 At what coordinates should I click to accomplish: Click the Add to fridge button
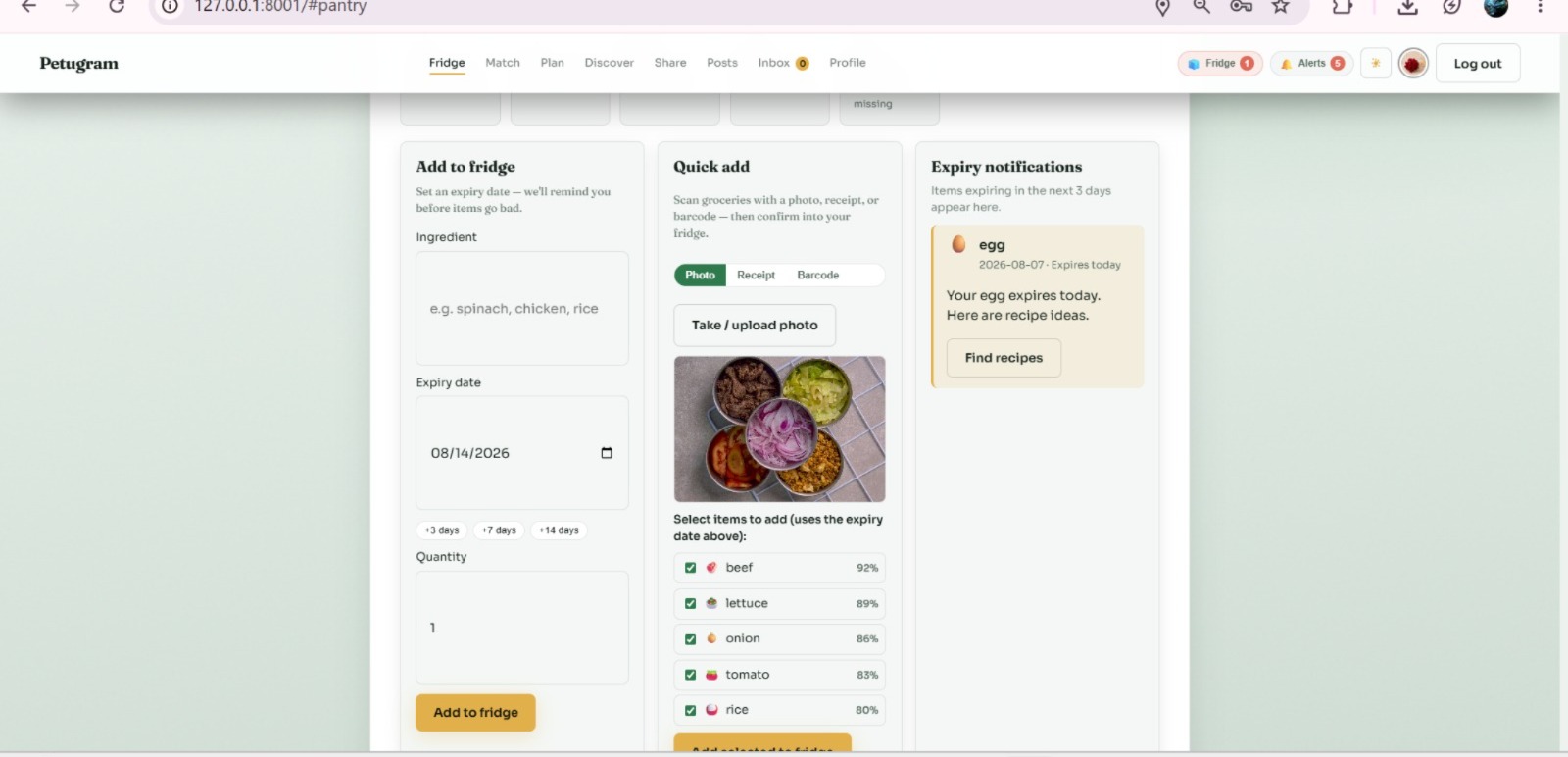(475, 713)
